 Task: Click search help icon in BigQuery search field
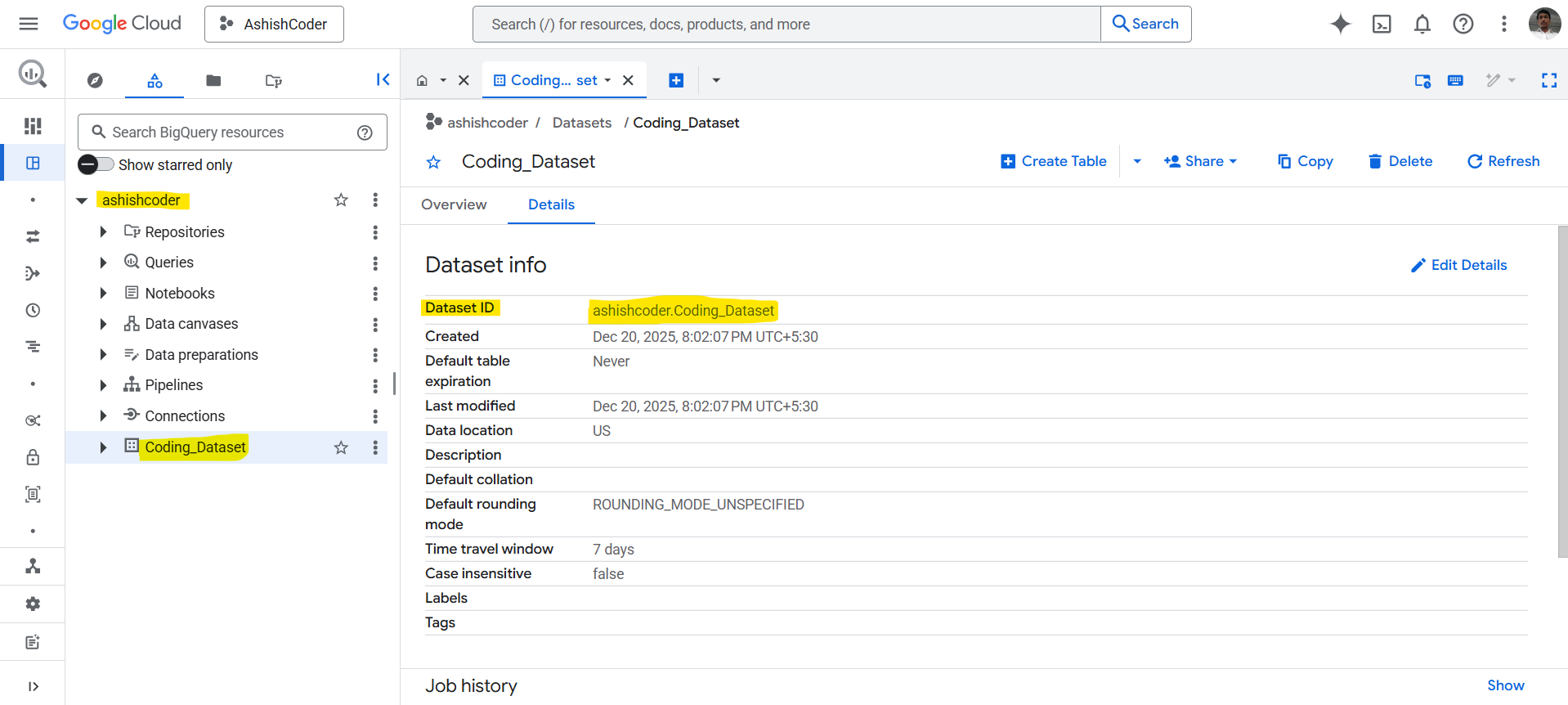pos(365,132)
